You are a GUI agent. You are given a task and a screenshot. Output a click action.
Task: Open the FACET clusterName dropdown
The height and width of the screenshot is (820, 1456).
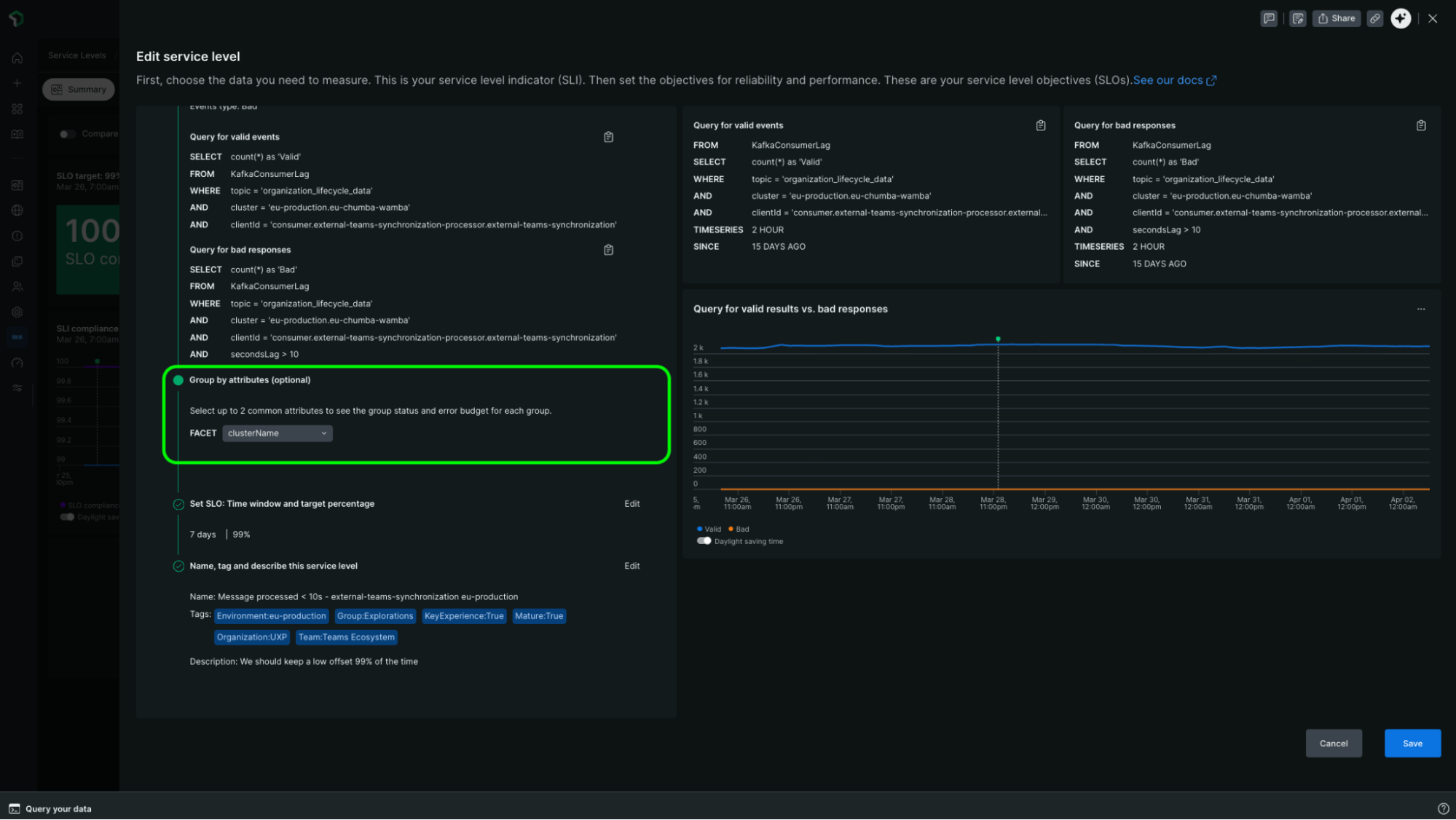(278, 433)
